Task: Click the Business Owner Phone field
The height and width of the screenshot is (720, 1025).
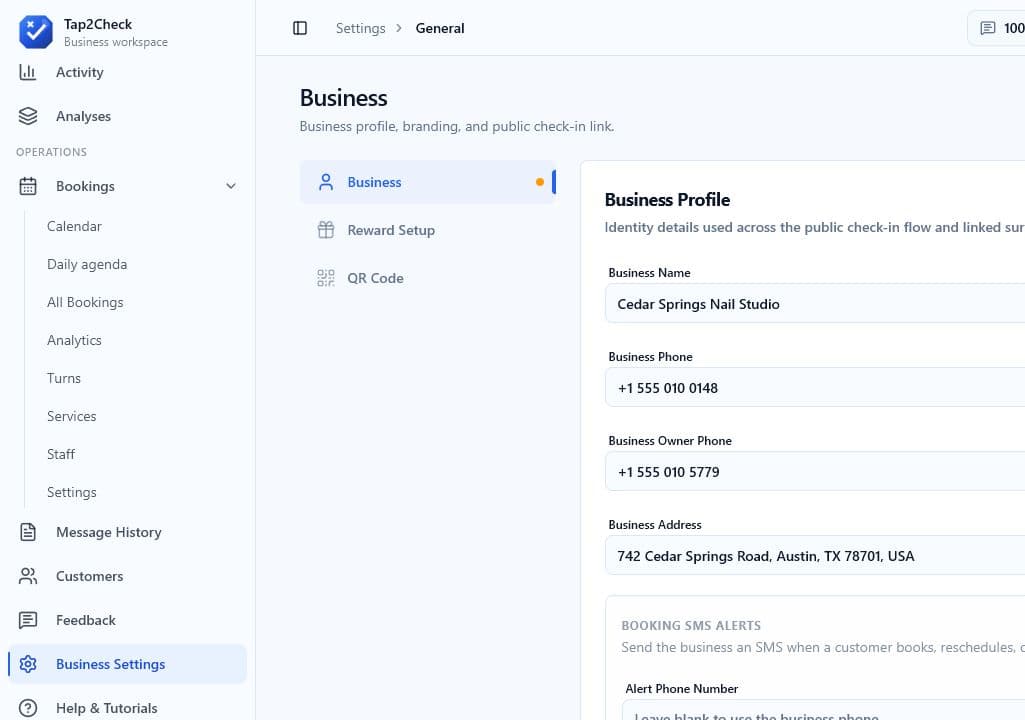Action: (x=815, y=471)
